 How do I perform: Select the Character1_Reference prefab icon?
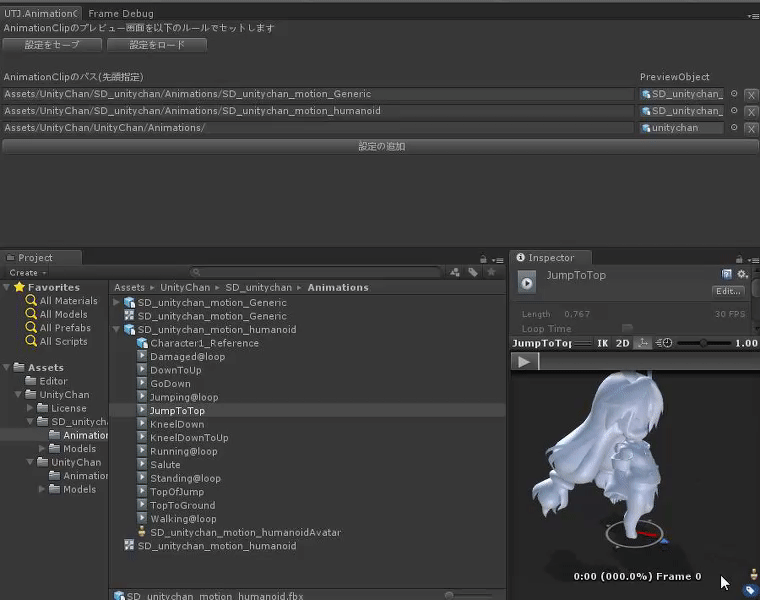click(142, 343)
